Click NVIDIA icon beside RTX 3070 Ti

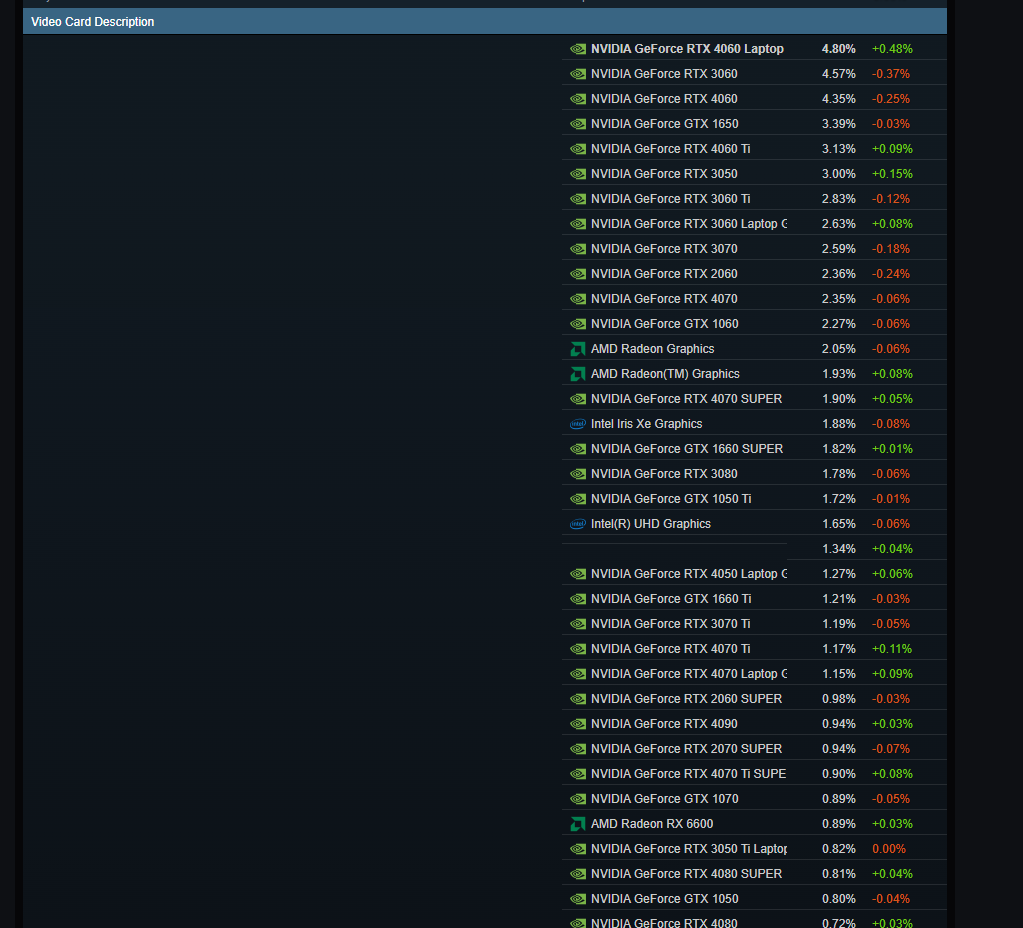tap(578, 625)
